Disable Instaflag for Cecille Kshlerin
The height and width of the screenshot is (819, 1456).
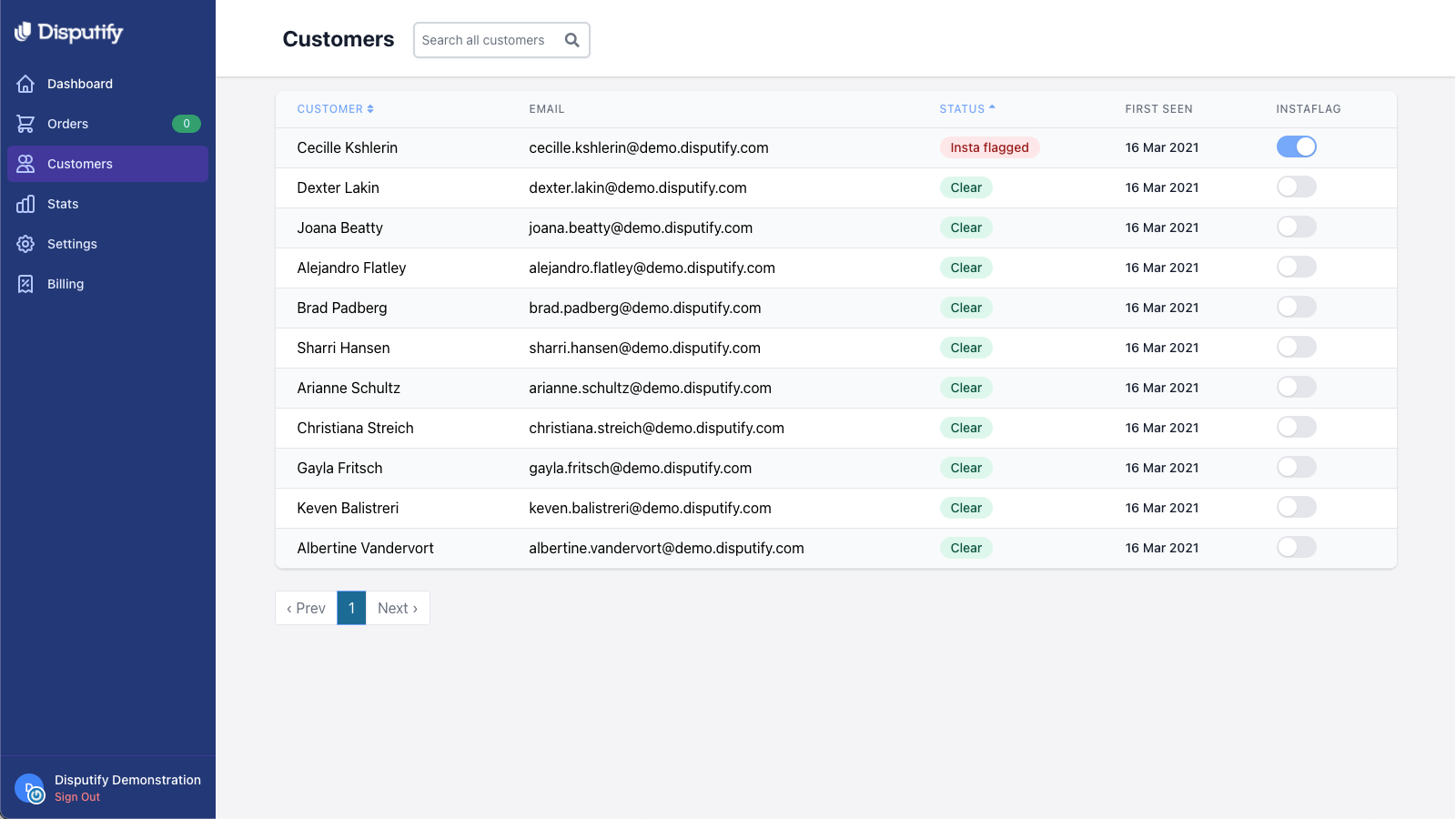(x=1297, y=147)
